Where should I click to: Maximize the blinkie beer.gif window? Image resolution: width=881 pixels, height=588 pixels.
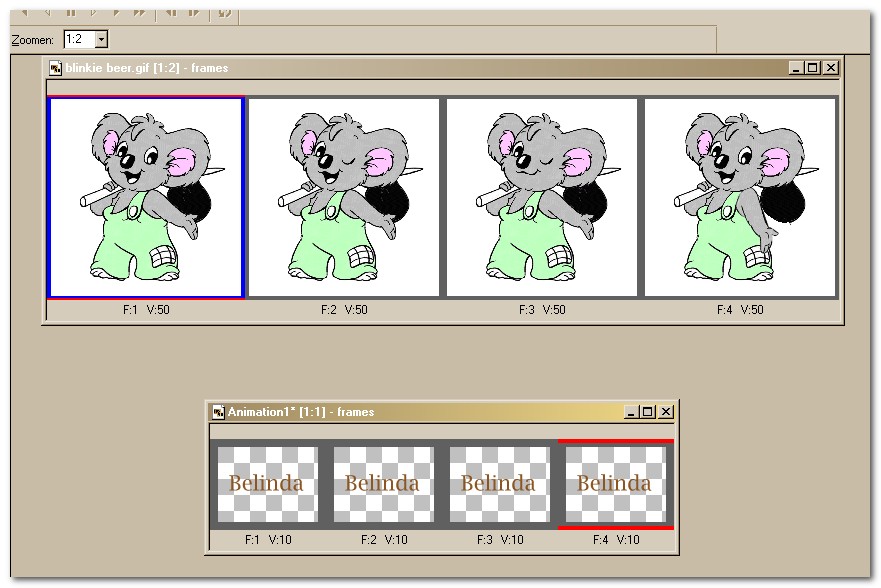[x=812, y=69]
